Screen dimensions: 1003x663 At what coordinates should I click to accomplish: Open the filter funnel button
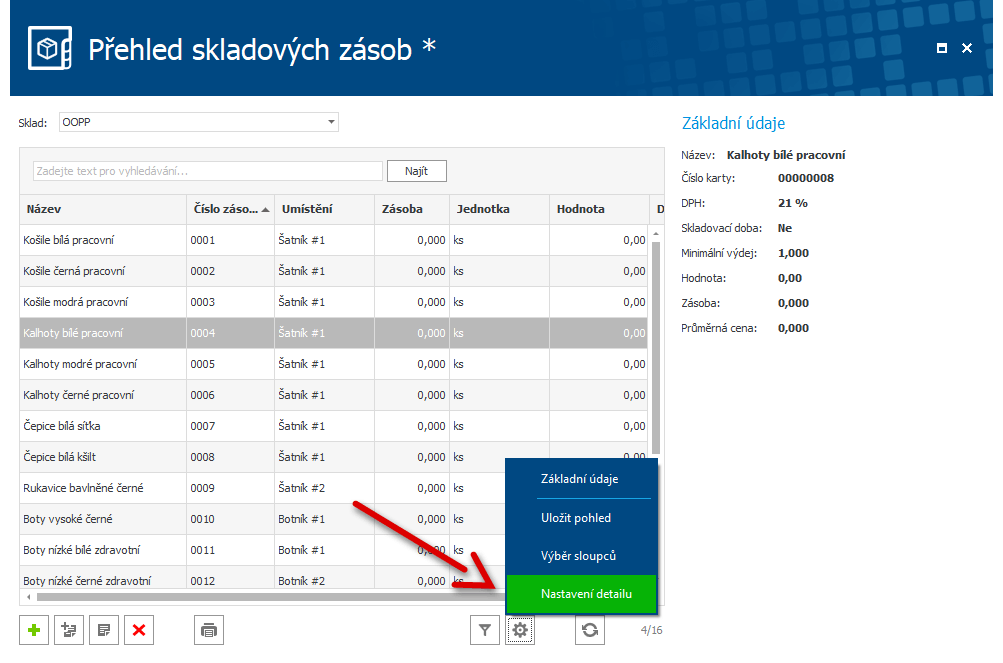pos(485,630)
